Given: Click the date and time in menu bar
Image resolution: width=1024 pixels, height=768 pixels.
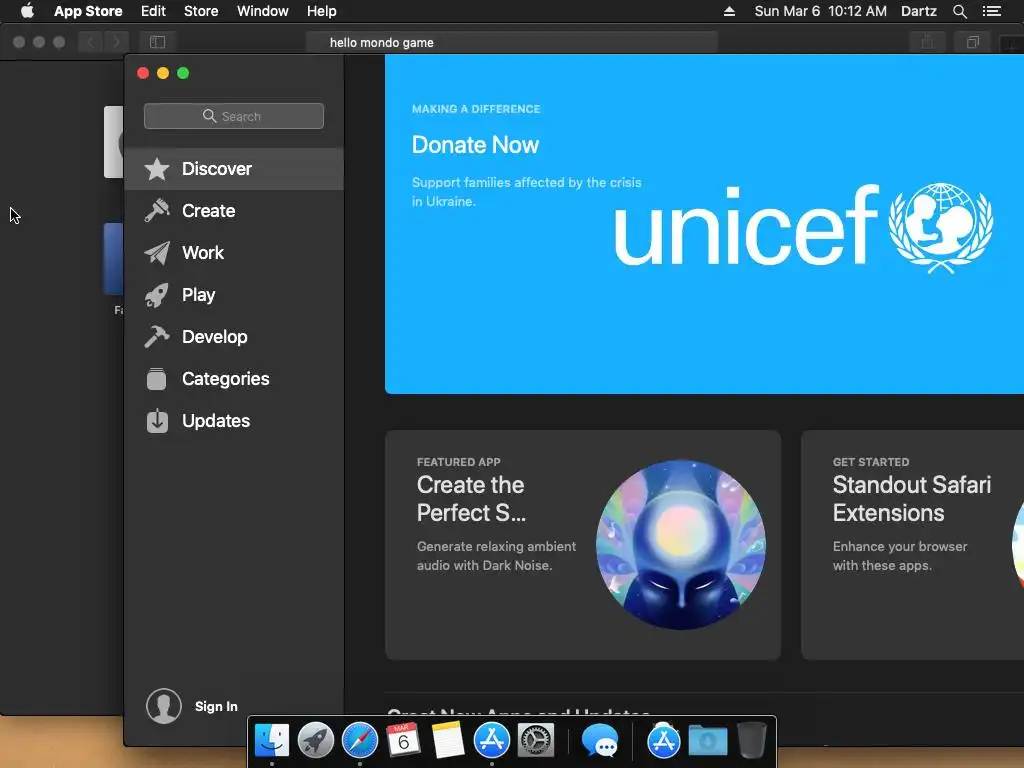Looking at the screenshot, I should tap(820, 11).
